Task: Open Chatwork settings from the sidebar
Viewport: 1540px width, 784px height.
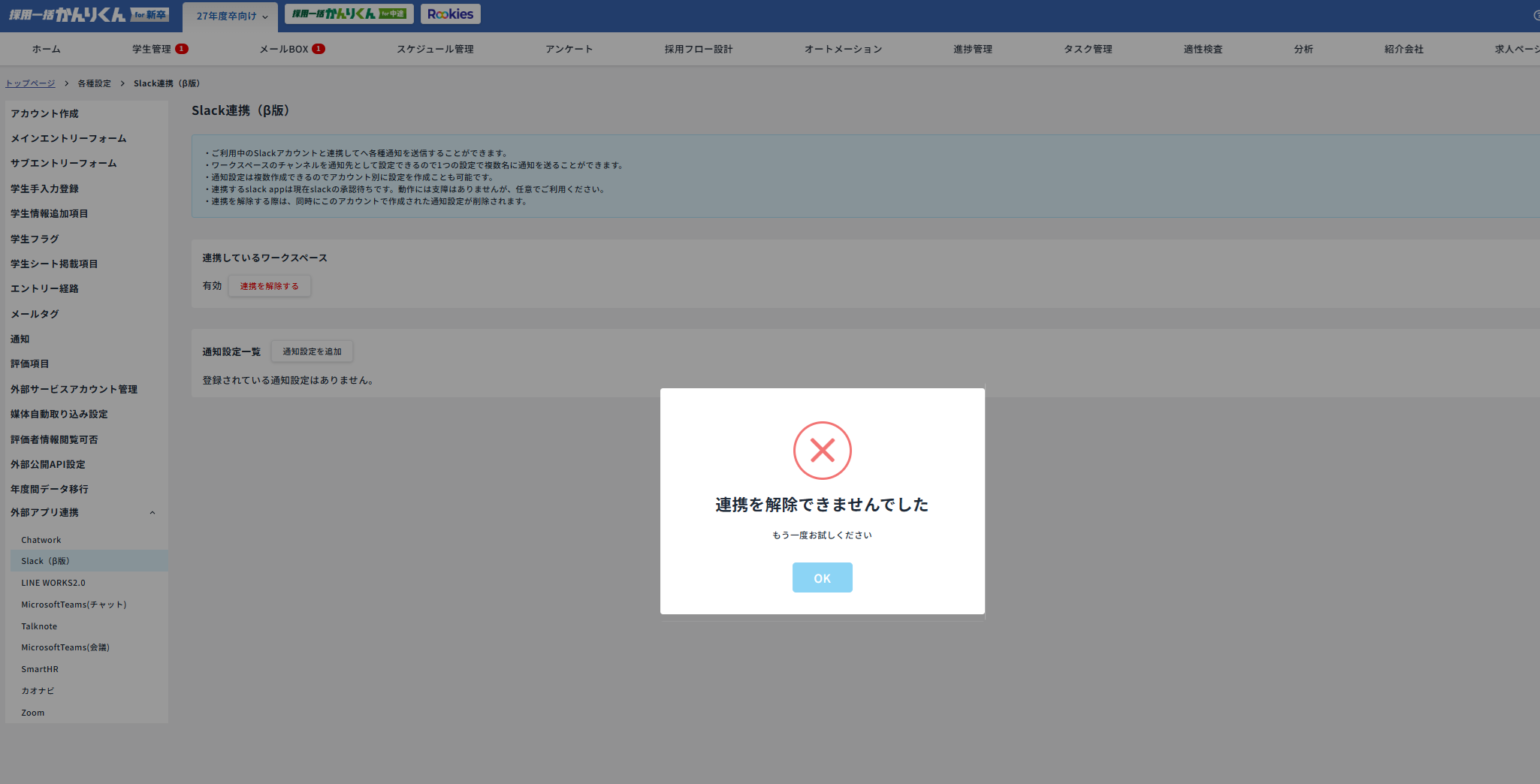Action: 41,539
